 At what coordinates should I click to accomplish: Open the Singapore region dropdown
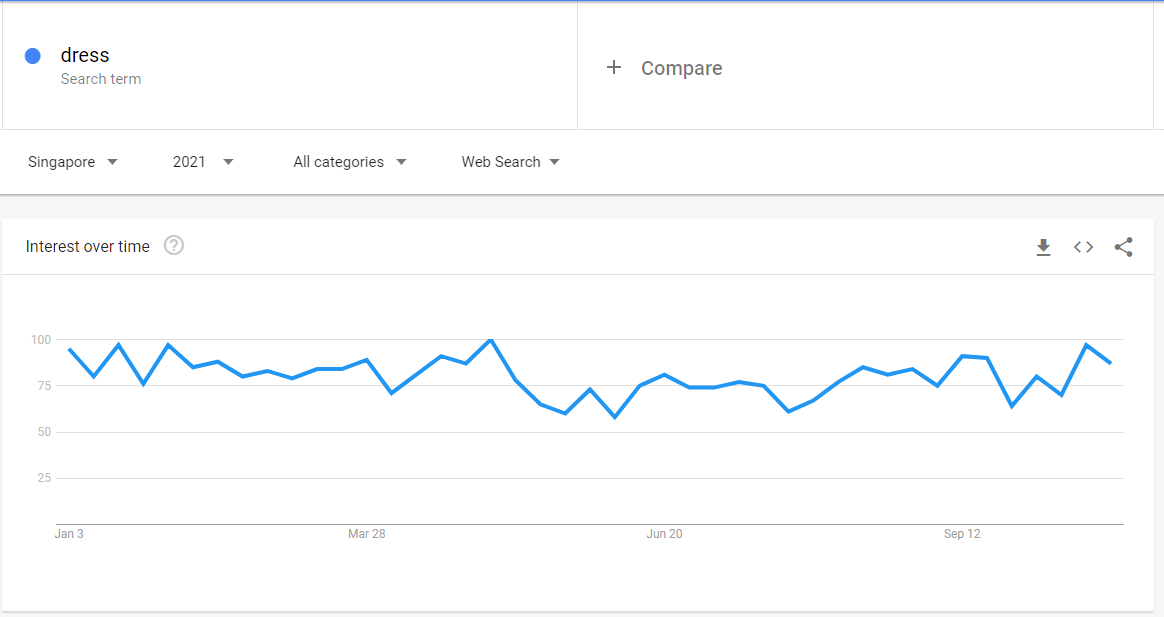(73, 162)
